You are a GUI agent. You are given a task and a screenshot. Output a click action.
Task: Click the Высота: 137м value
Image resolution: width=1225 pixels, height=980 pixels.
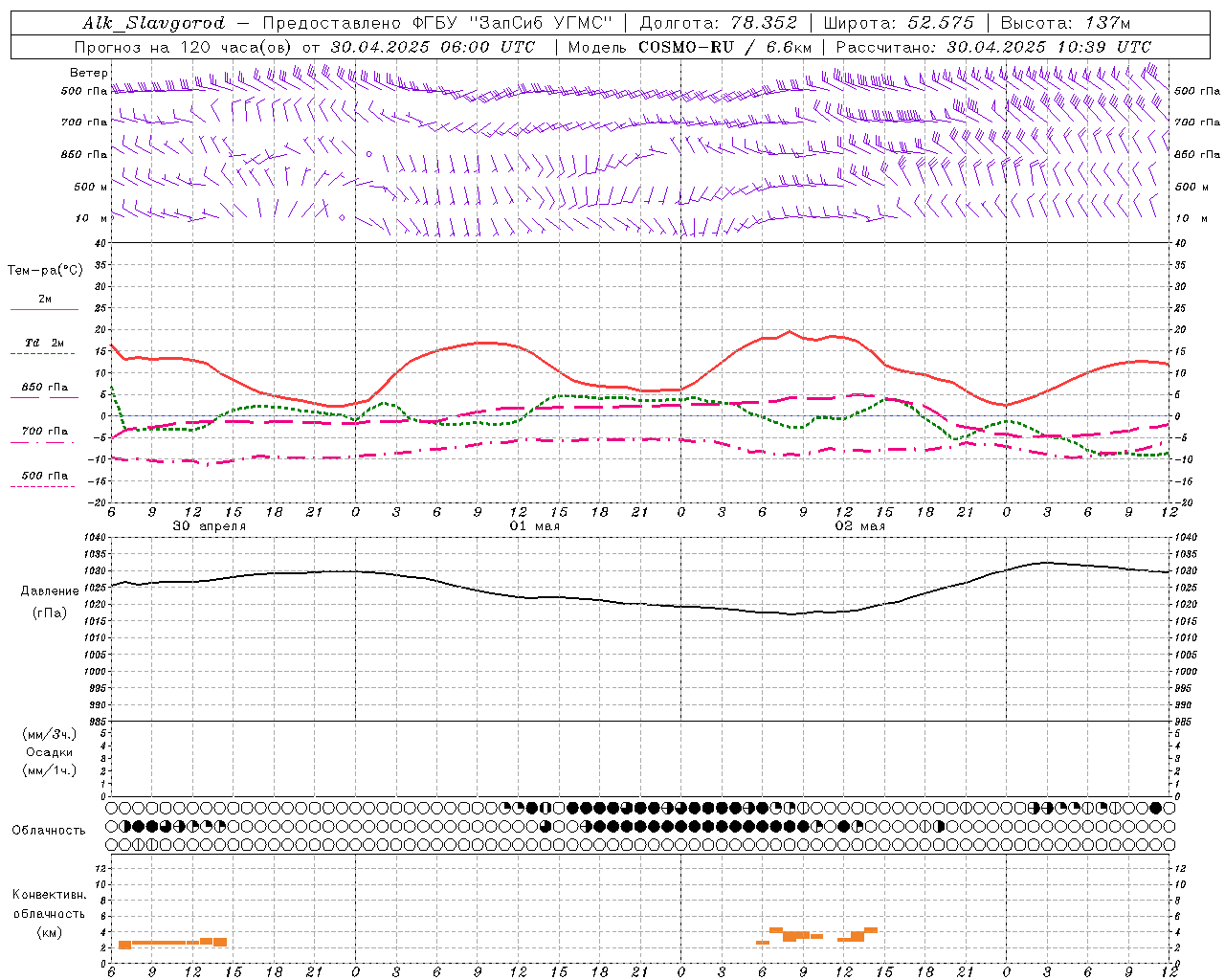pyautogui.click(x=1065, y=23)
